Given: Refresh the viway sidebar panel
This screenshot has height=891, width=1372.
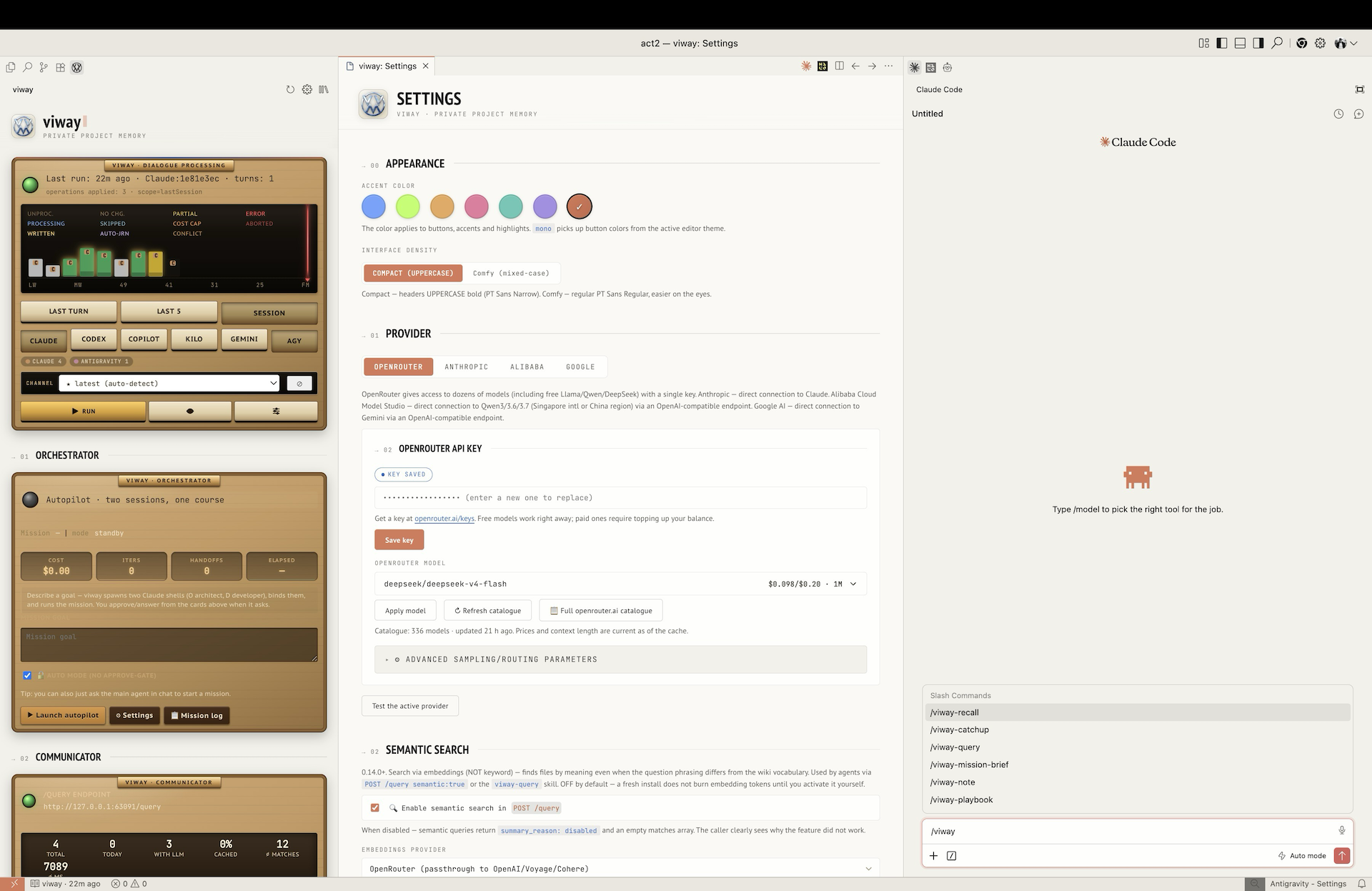Looking at the screenshot, I should click(290, 89).
